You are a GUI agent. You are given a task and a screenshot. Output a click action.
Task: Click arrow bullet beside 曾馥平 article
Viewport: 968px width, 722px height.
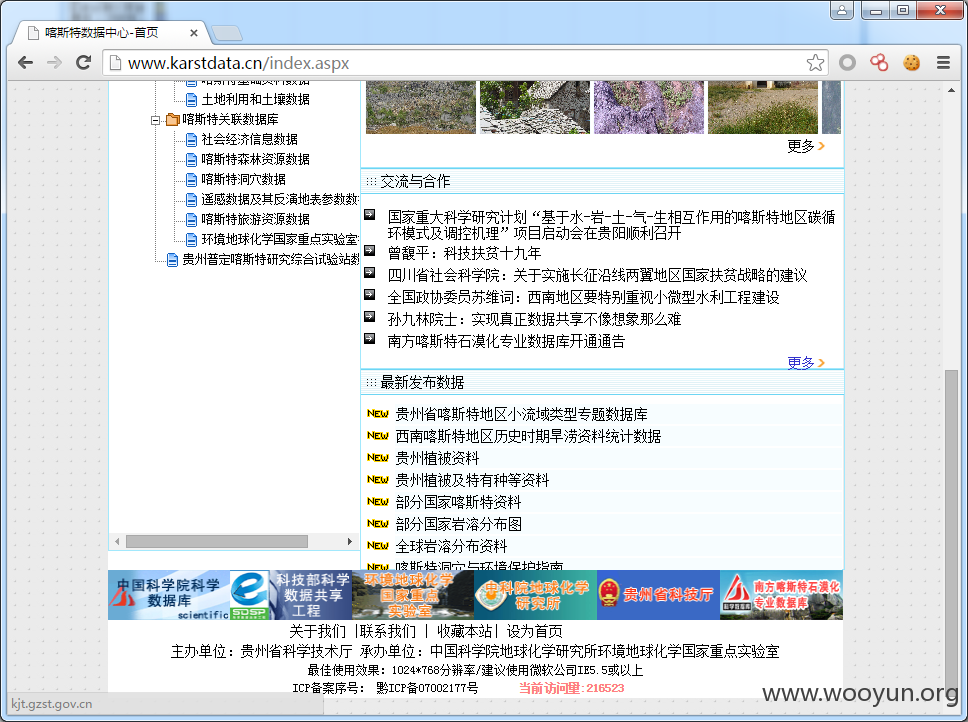370,251
